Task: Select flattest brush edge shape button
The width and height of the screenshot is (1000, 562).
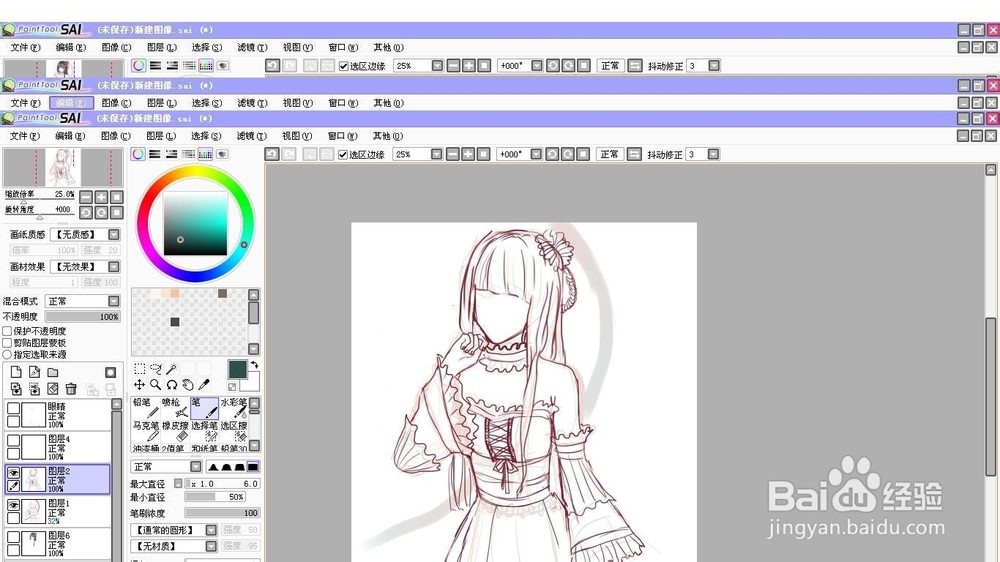Action: coord(253,467)
